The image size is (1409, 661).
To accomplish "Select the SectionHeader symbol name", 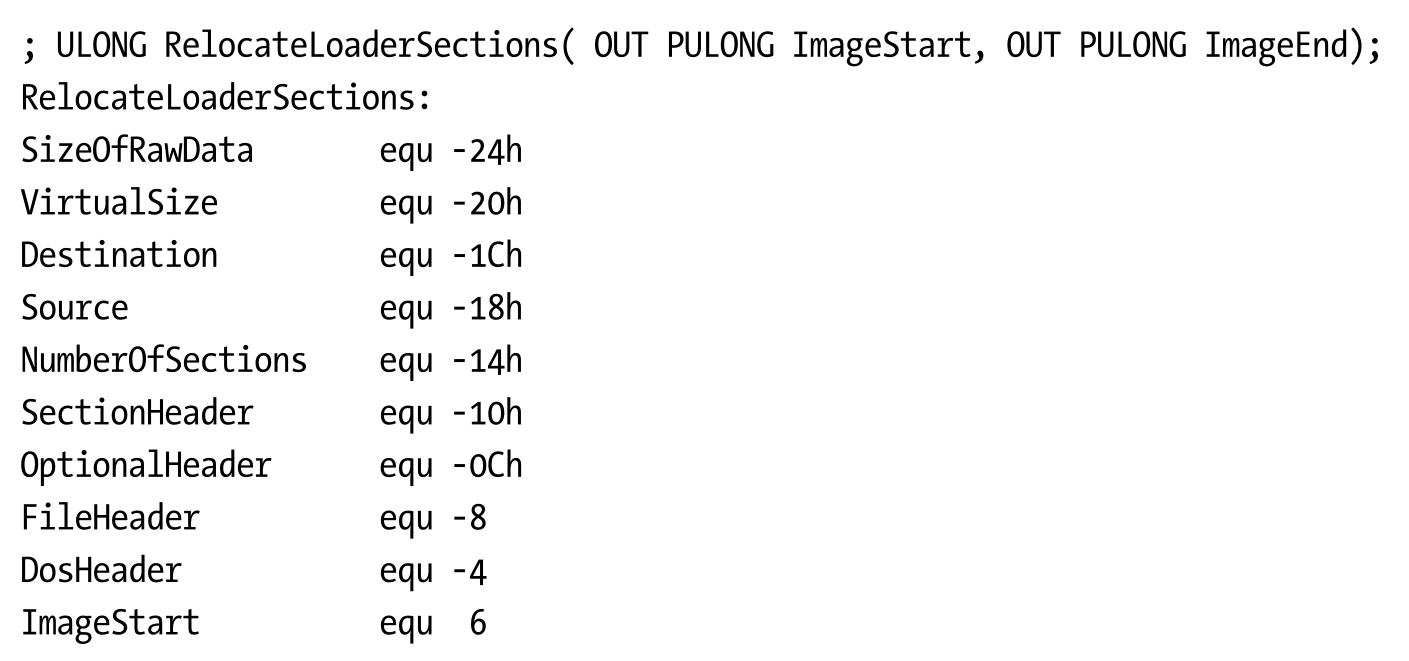I will (137, 411).
